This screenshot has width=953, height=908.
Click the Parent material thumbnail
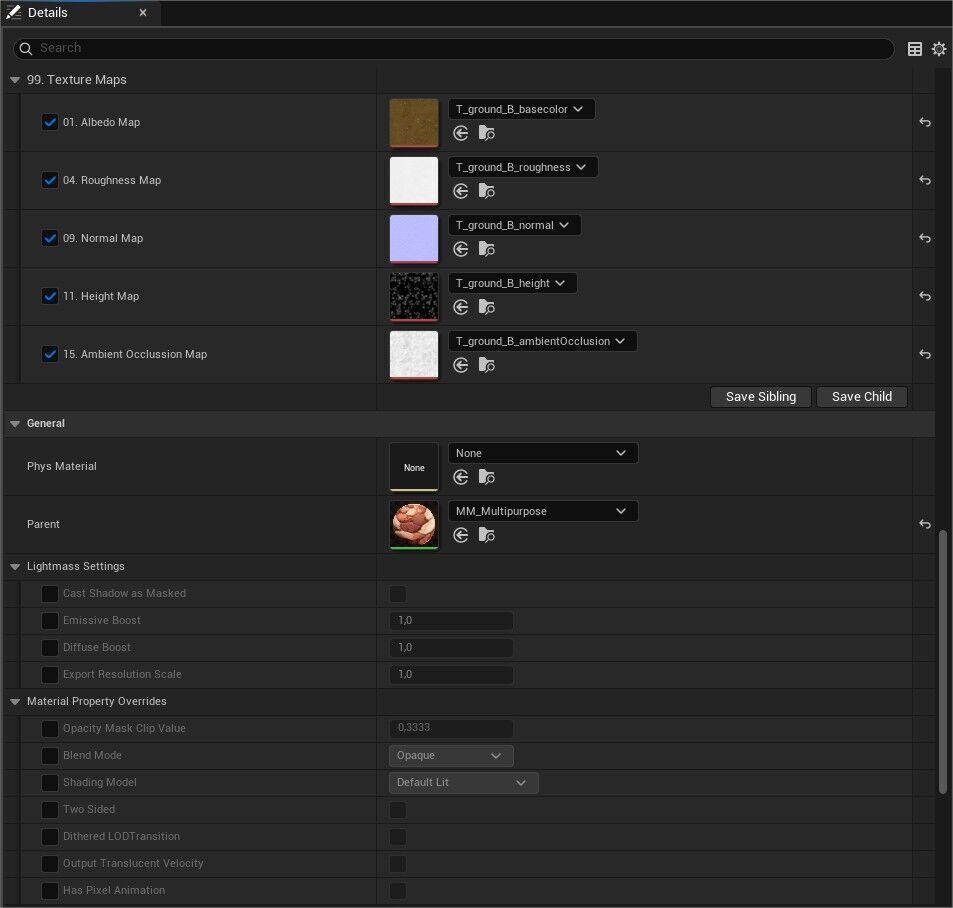pos(414,525)
